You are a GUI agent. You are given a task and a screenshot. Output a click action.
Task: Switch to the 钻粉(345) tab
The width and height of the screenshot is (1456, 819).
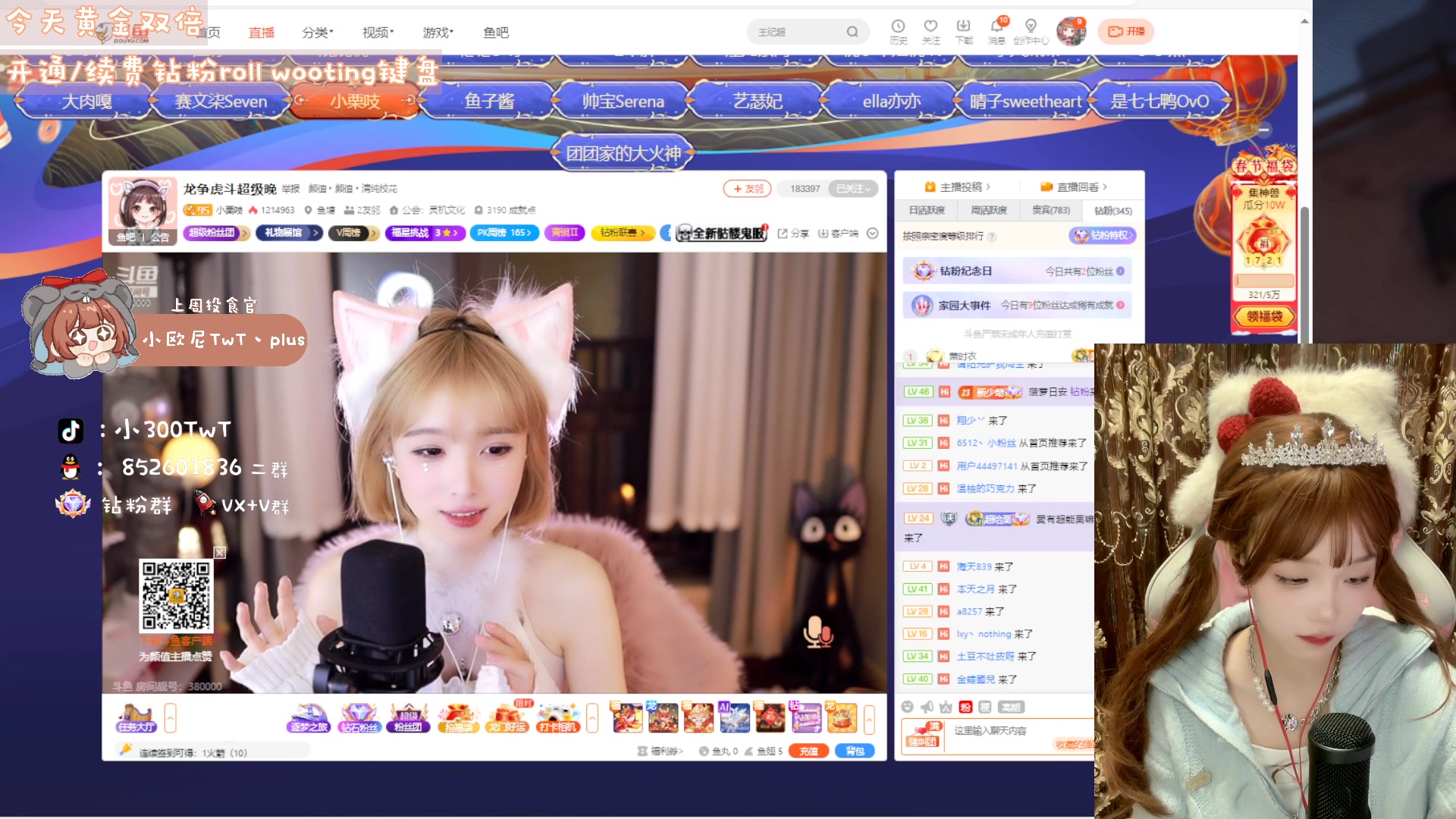tap(1112, 210)
